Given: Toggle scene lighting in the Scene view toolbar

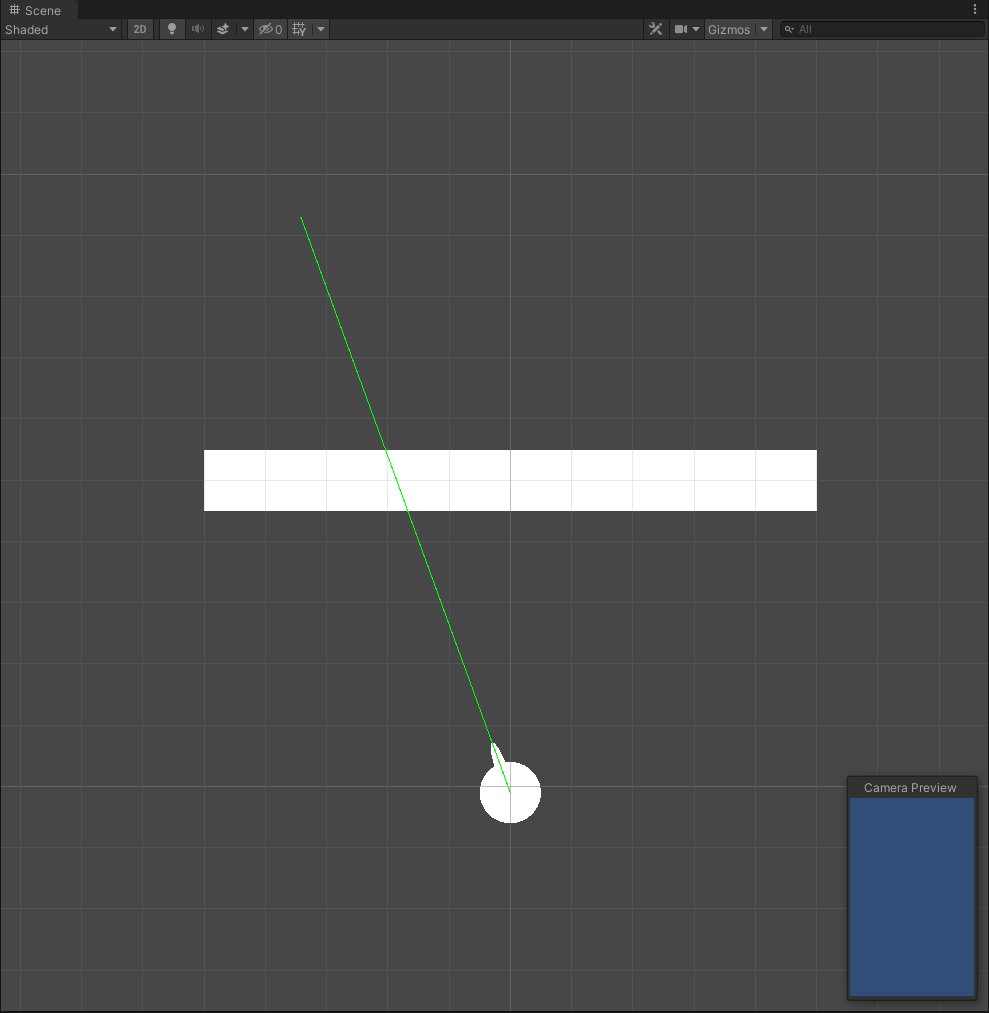Looking at the screenshot, I should click(171, 29).
